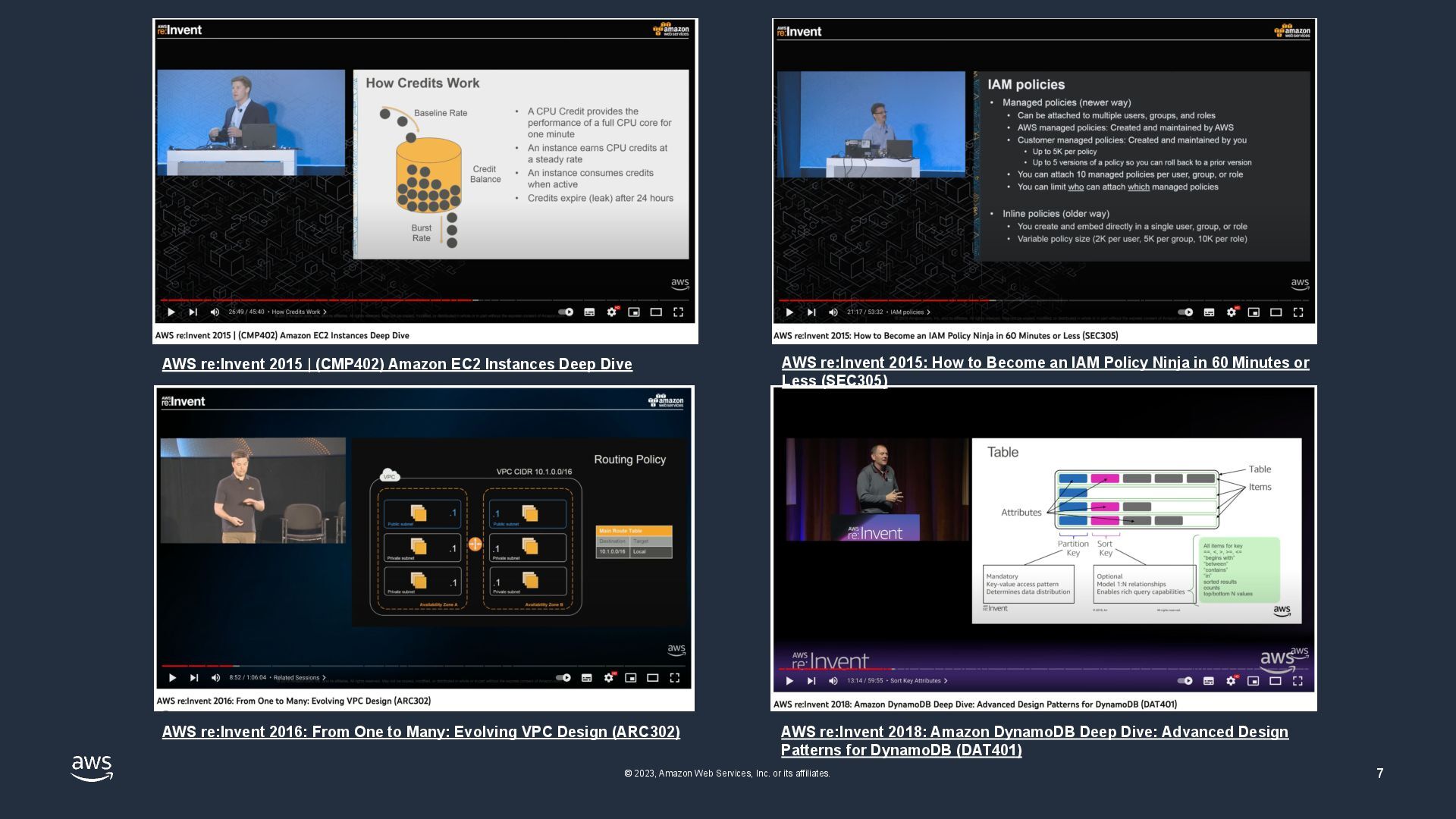The height and width of the screenshot is (819, 1456).
Task: Skip to next in VPC Design video
Action: (x=194, y=678)
